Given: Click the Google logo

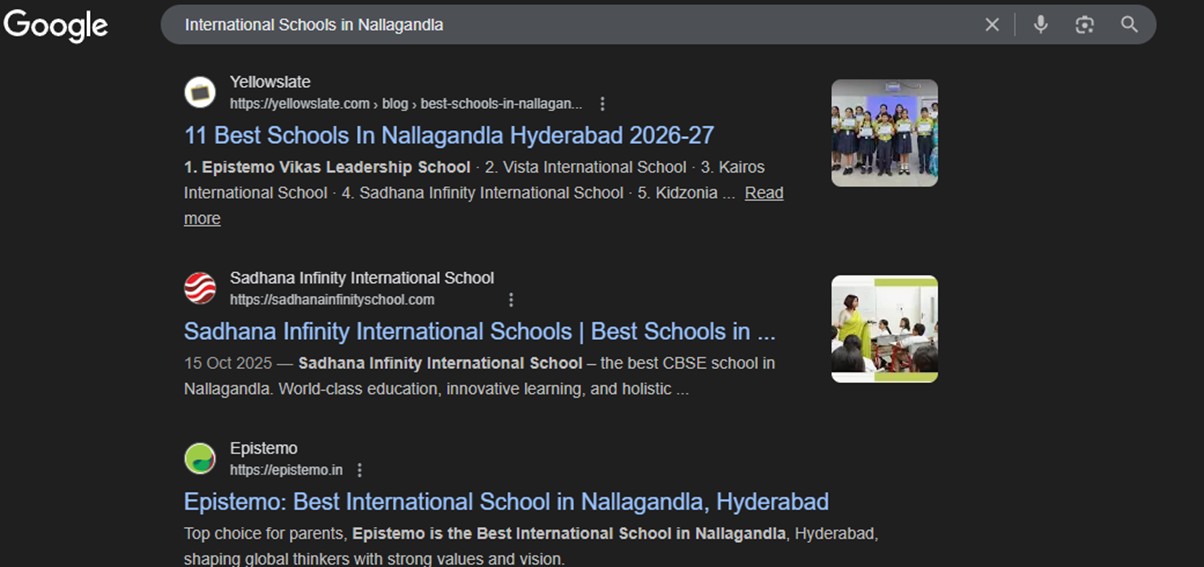Looking at the screenshot, I should 56,25.
